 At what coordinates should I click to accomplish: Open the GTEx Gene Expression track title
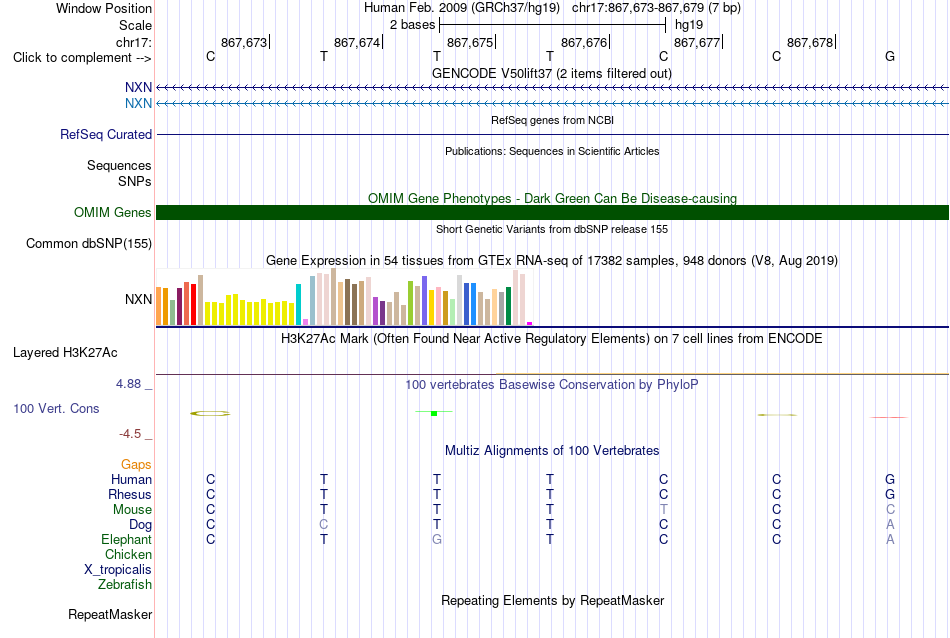coord(552,261)
